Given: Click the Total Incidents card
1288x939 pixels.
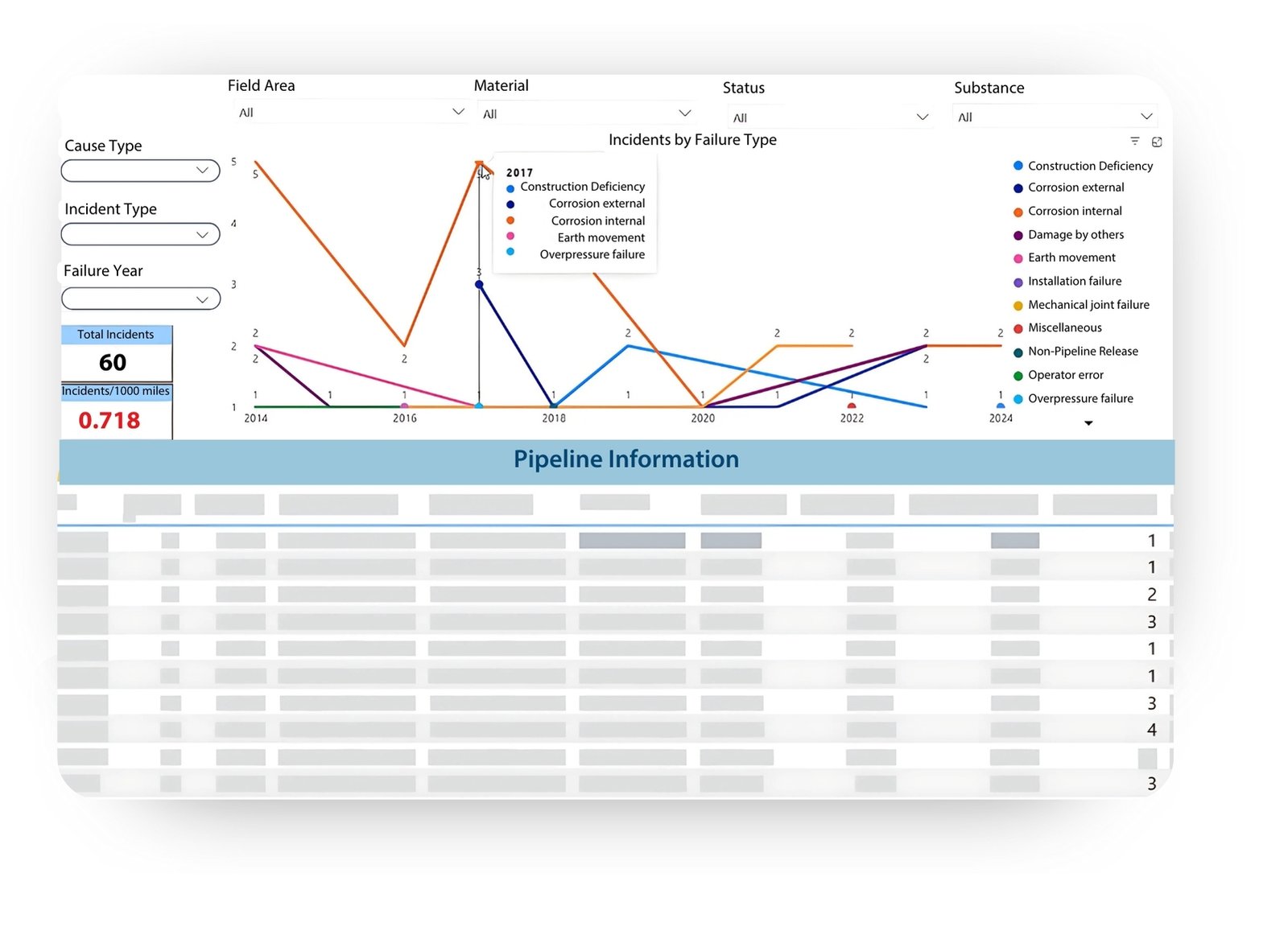Looking at the screenshot, I should (117, 353).
